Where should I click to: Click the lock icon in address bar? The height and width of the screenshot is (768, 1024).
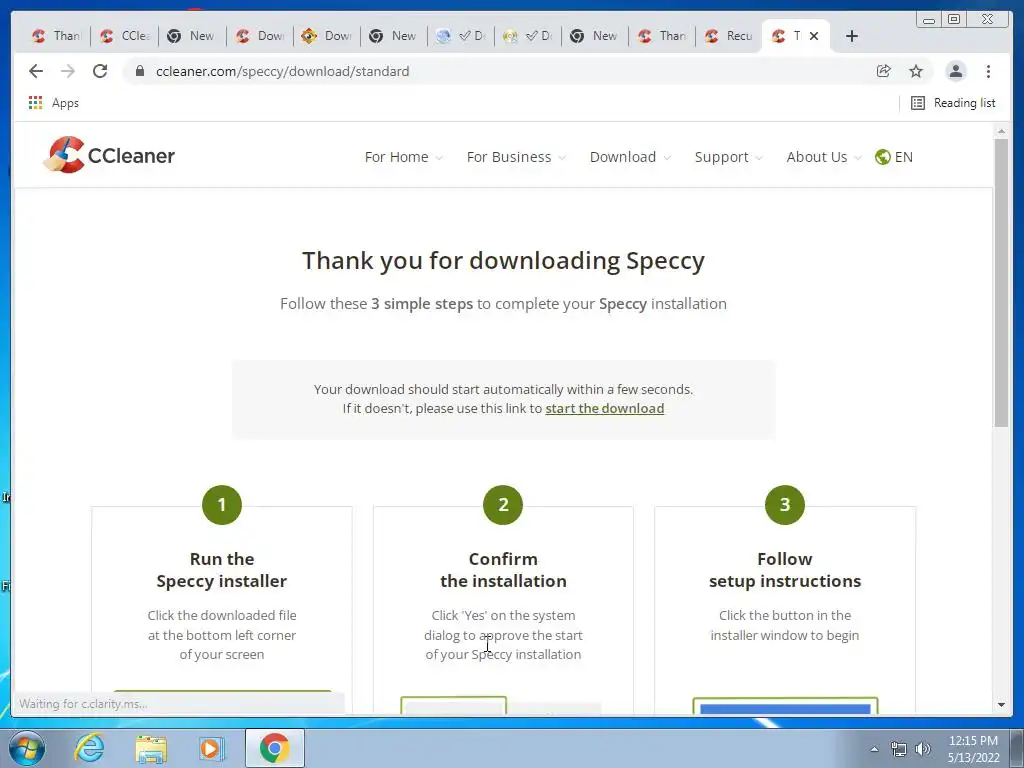point(139,71)
